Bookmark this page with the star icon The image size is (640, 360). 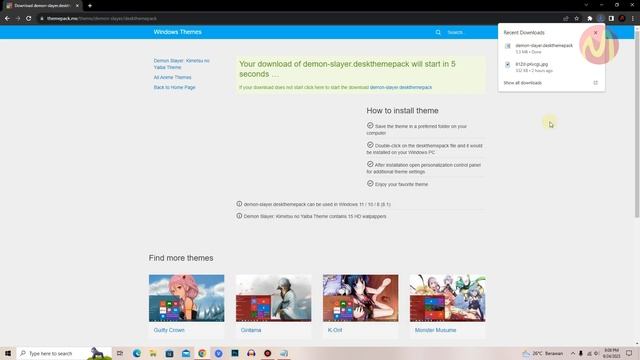[x=577, y=18]
